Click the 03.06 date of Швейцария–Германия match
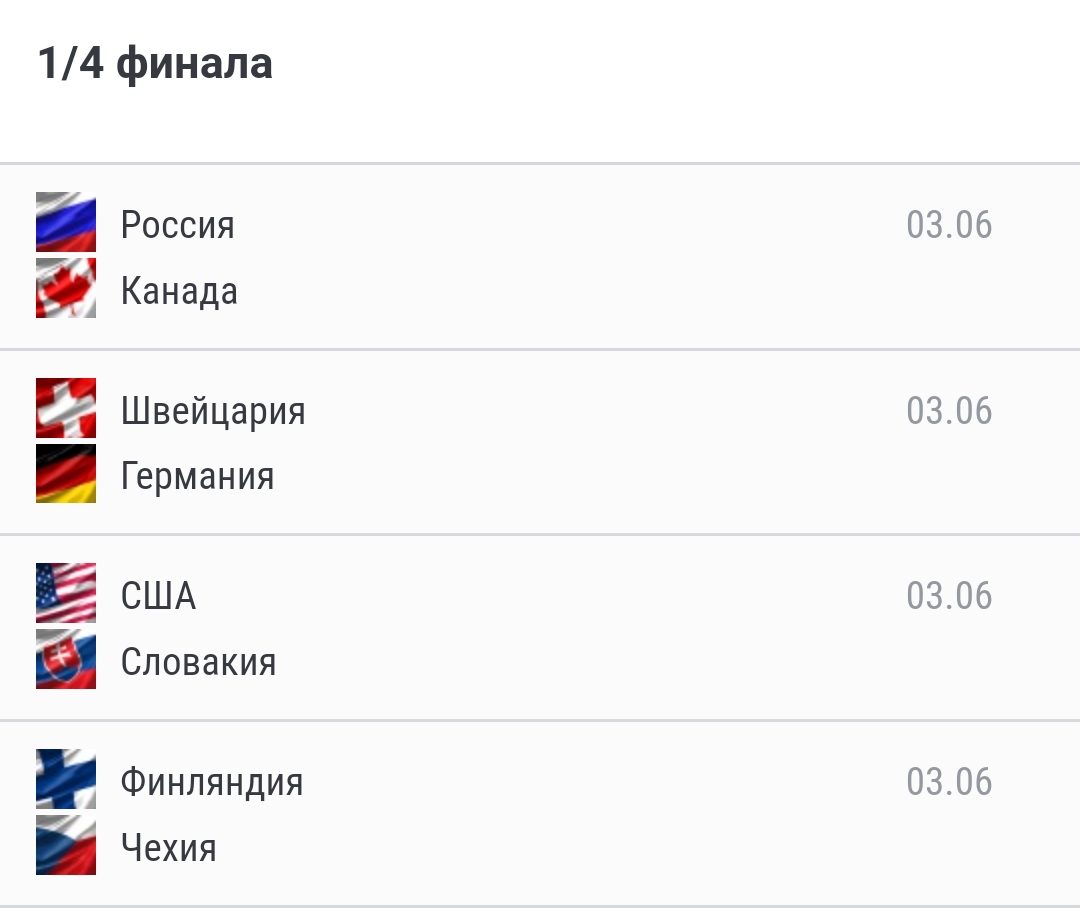Viewport: 1080px width, 908px height. point(949,411)
